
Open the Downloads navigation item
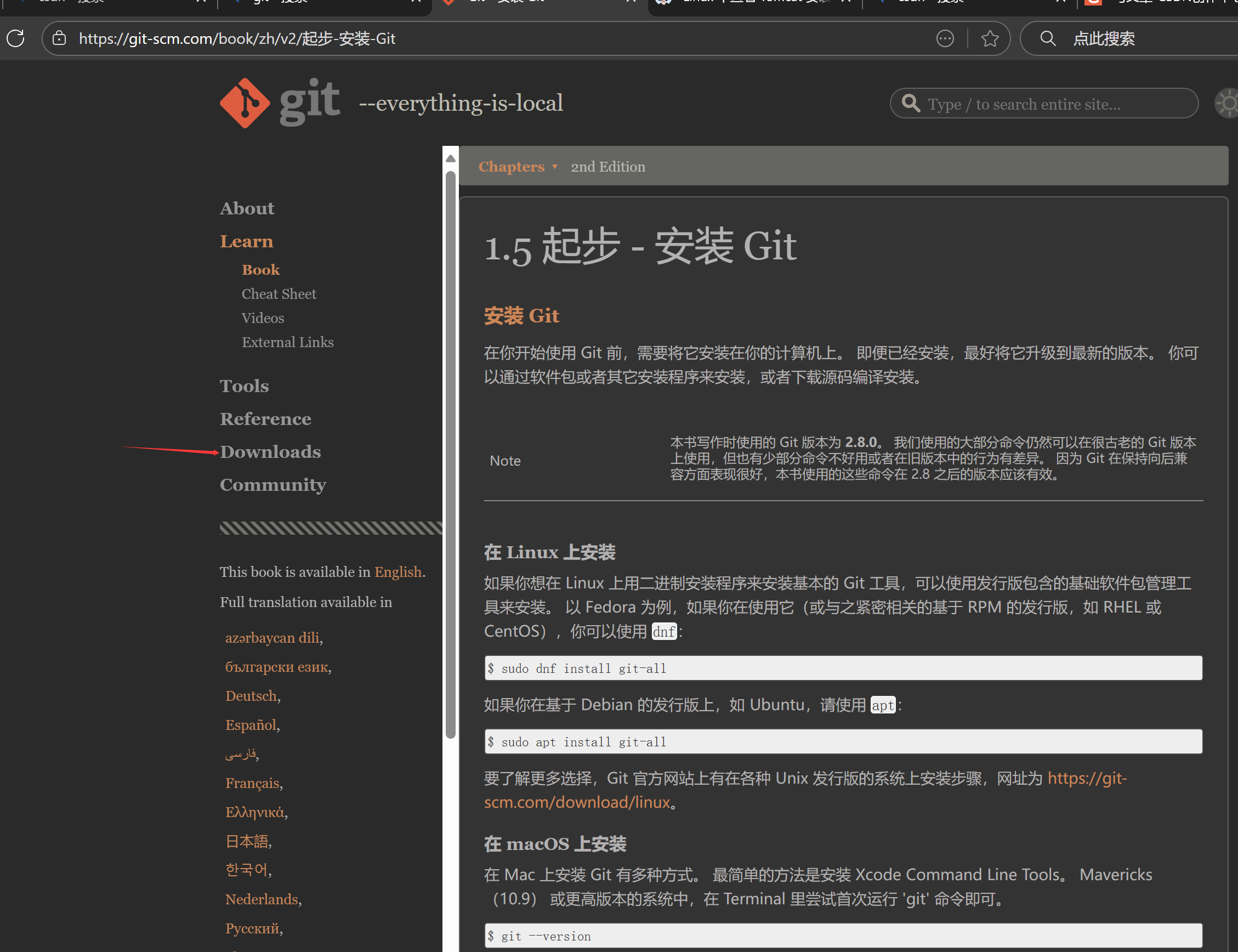[270, 452]
